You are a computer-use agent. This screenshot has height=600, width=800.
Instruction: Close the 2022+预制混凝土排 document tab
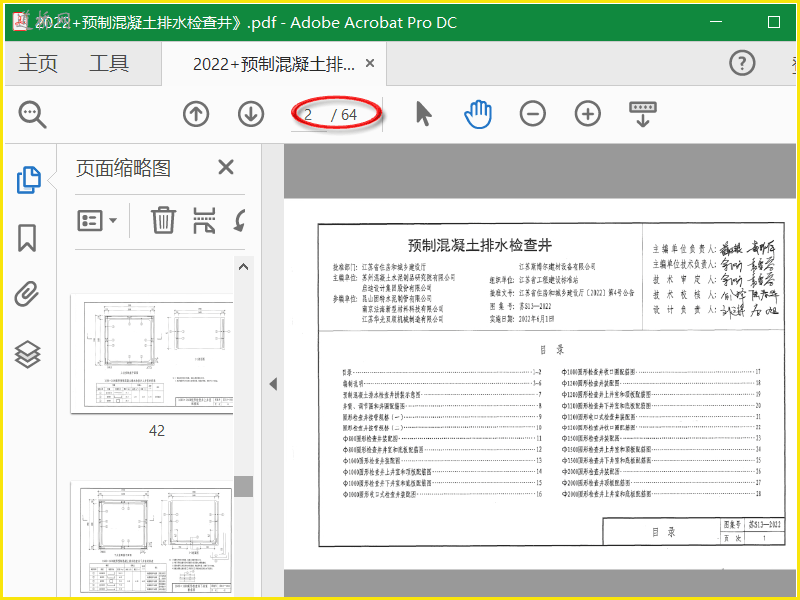tap(370, 63)
